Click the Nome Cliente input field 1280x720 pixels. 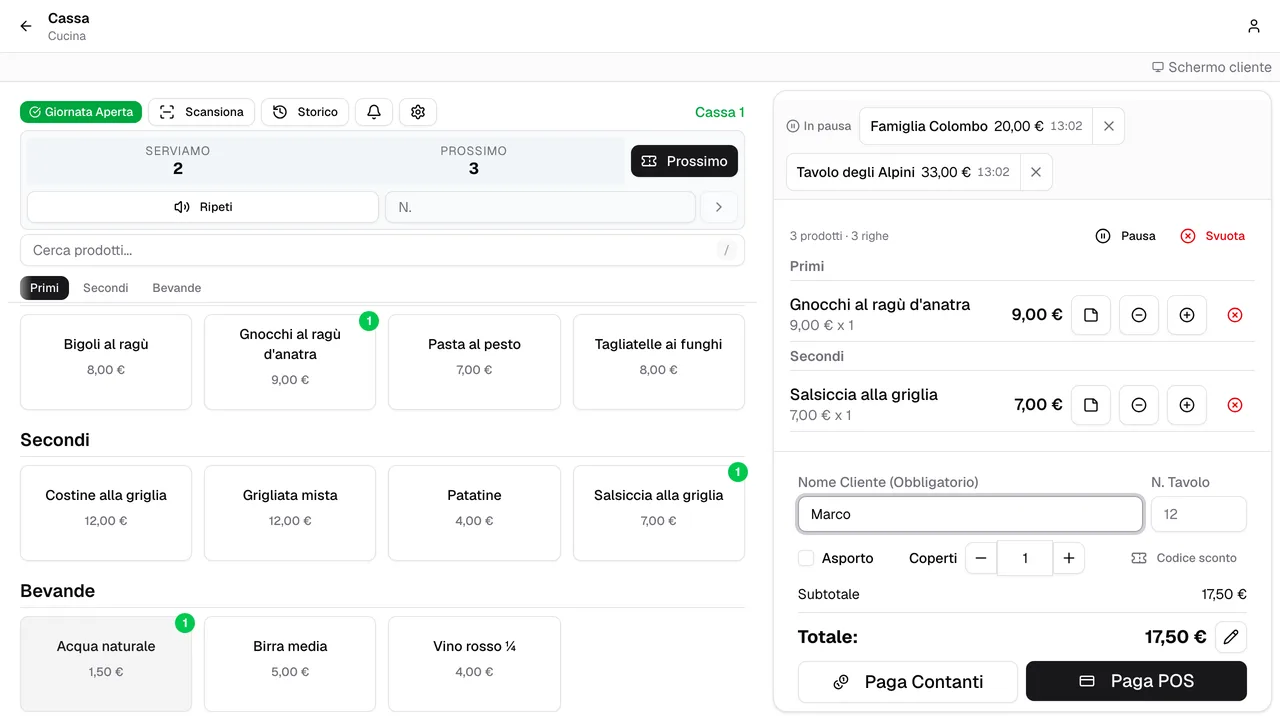click(970, 514)
